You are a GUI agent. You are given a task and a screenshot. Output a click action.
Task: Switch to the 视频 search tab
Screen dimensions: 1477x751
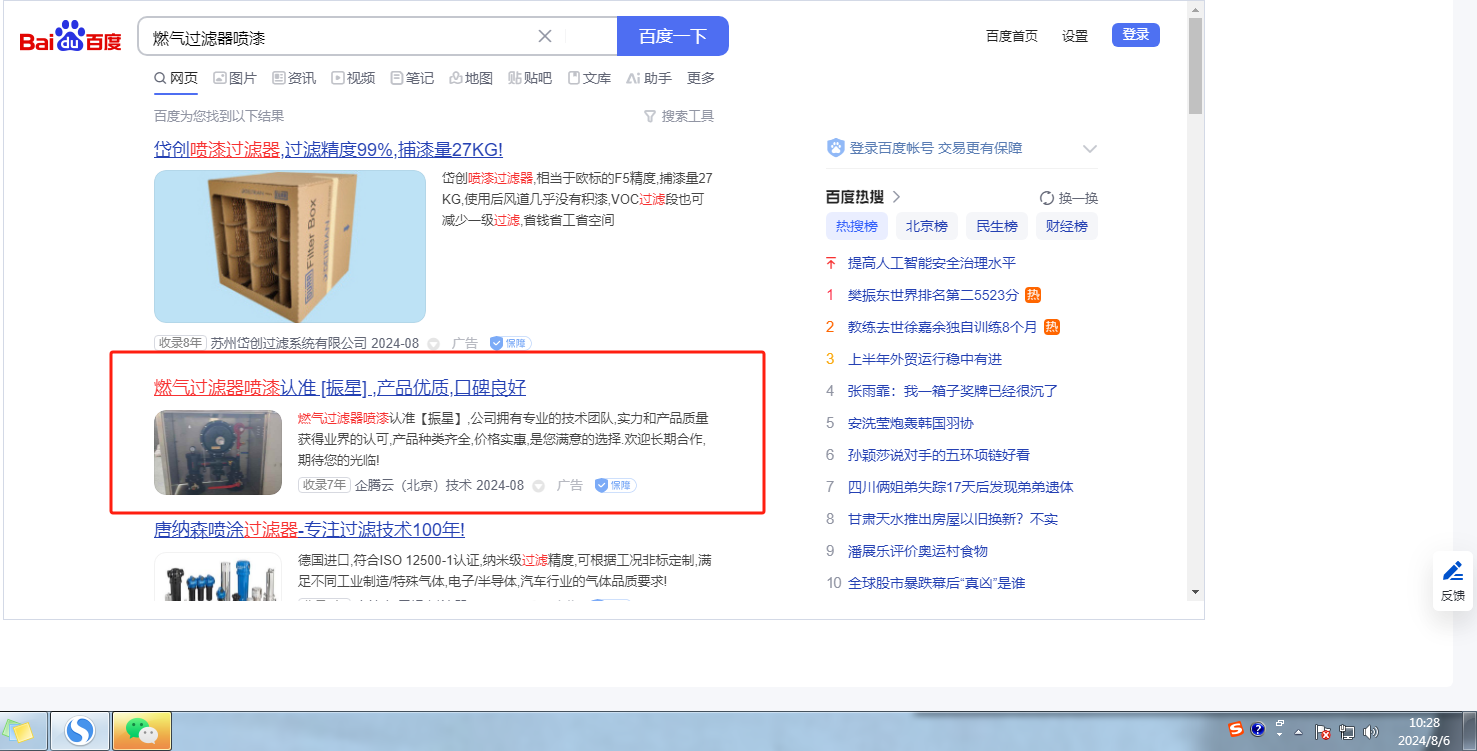click(x=353, y=78)
